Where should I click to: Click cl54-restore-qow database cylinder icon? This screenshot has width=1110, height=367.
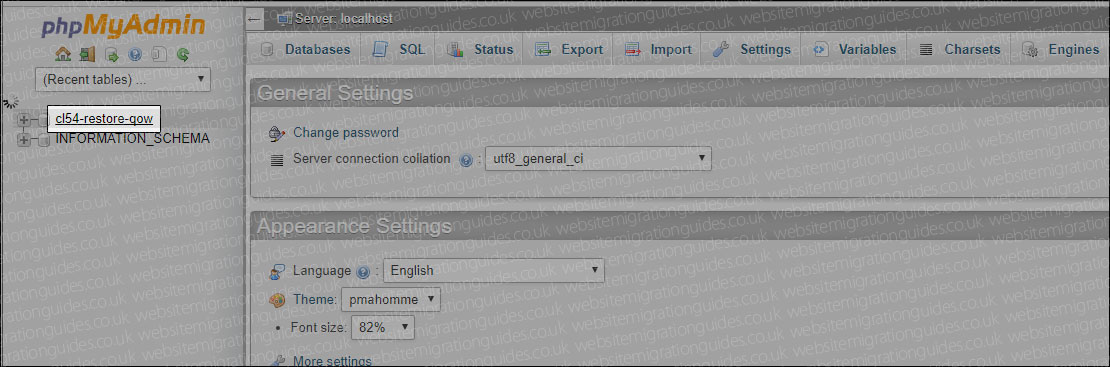[43, 120]
